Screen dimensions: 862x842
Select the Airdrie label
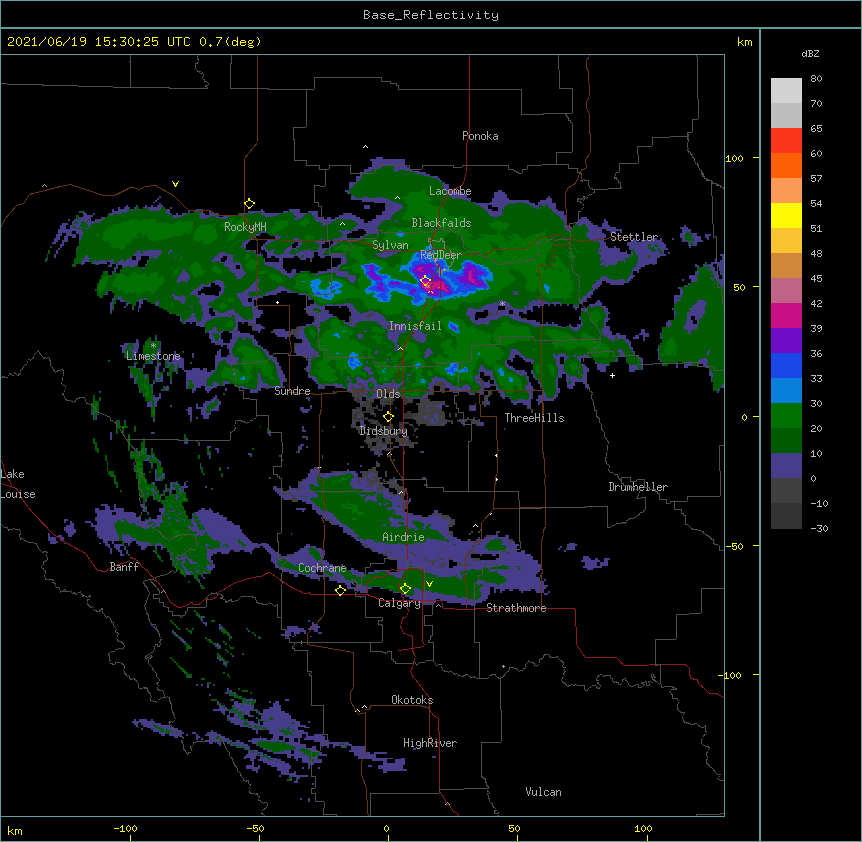(404, 537)
